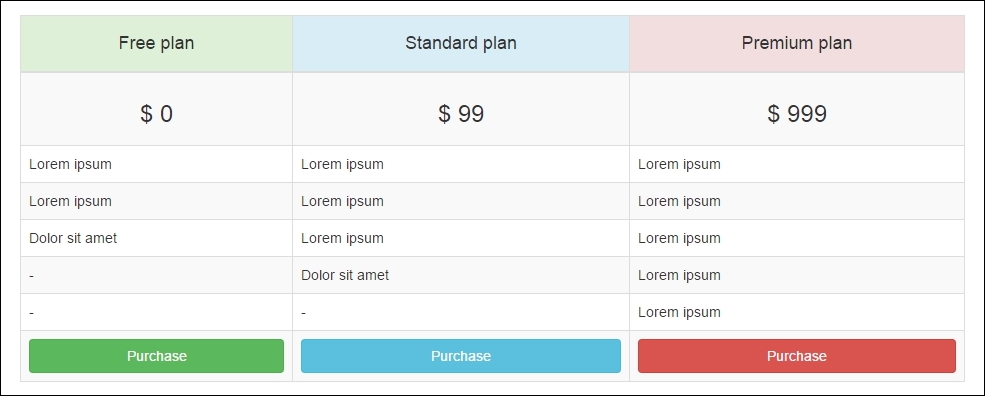Click third Lorem ipsum in Standard plan
The image size is (985, 396).
click(x=342, y=238)
